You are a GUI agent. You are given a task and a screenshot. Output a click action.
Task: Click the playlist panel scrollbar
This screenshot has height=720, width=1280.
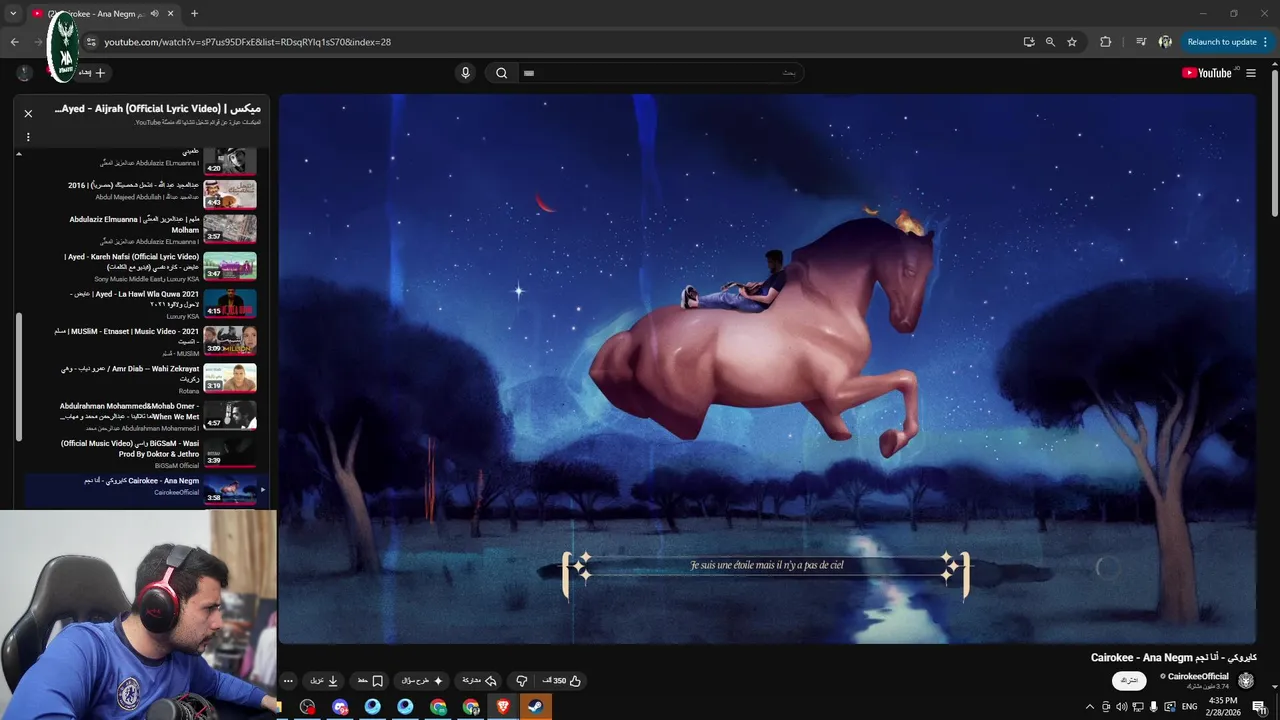point(19,376)
